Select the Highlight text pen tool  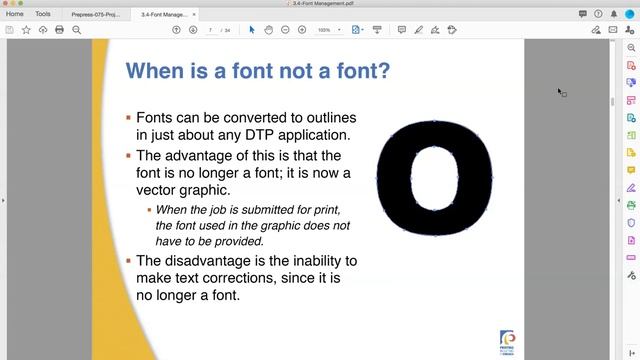418,30
